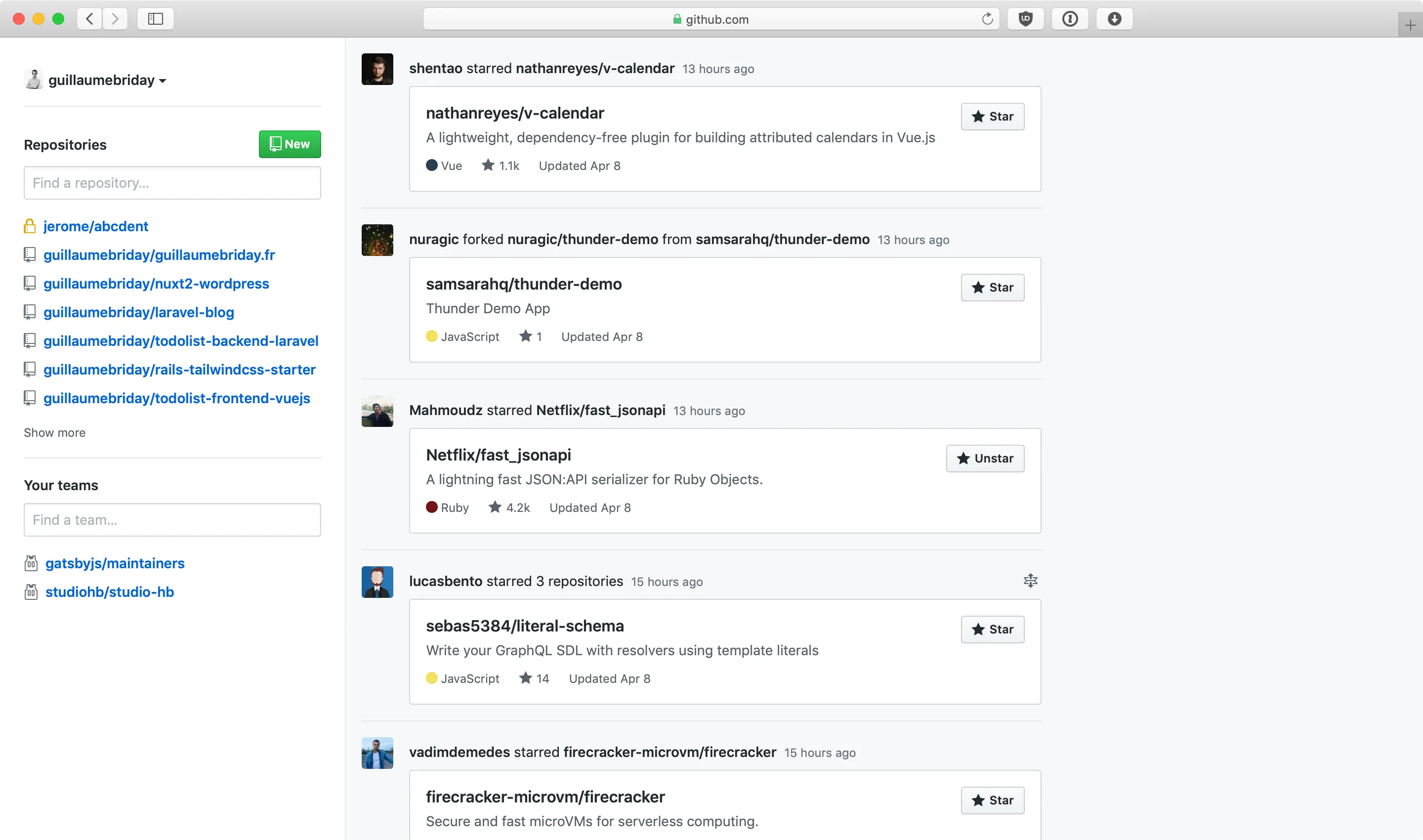Image resolution: width=1423 pixels, height=840 pixels.
Task: Click the 4.2k star count on fast_jsonapi
Action: click(x=509, y=507)
